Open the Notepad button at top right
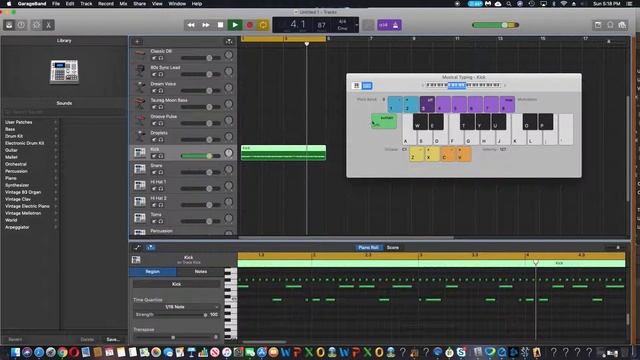The height and width of the screenshot is (360, 640). click(598, 25)
